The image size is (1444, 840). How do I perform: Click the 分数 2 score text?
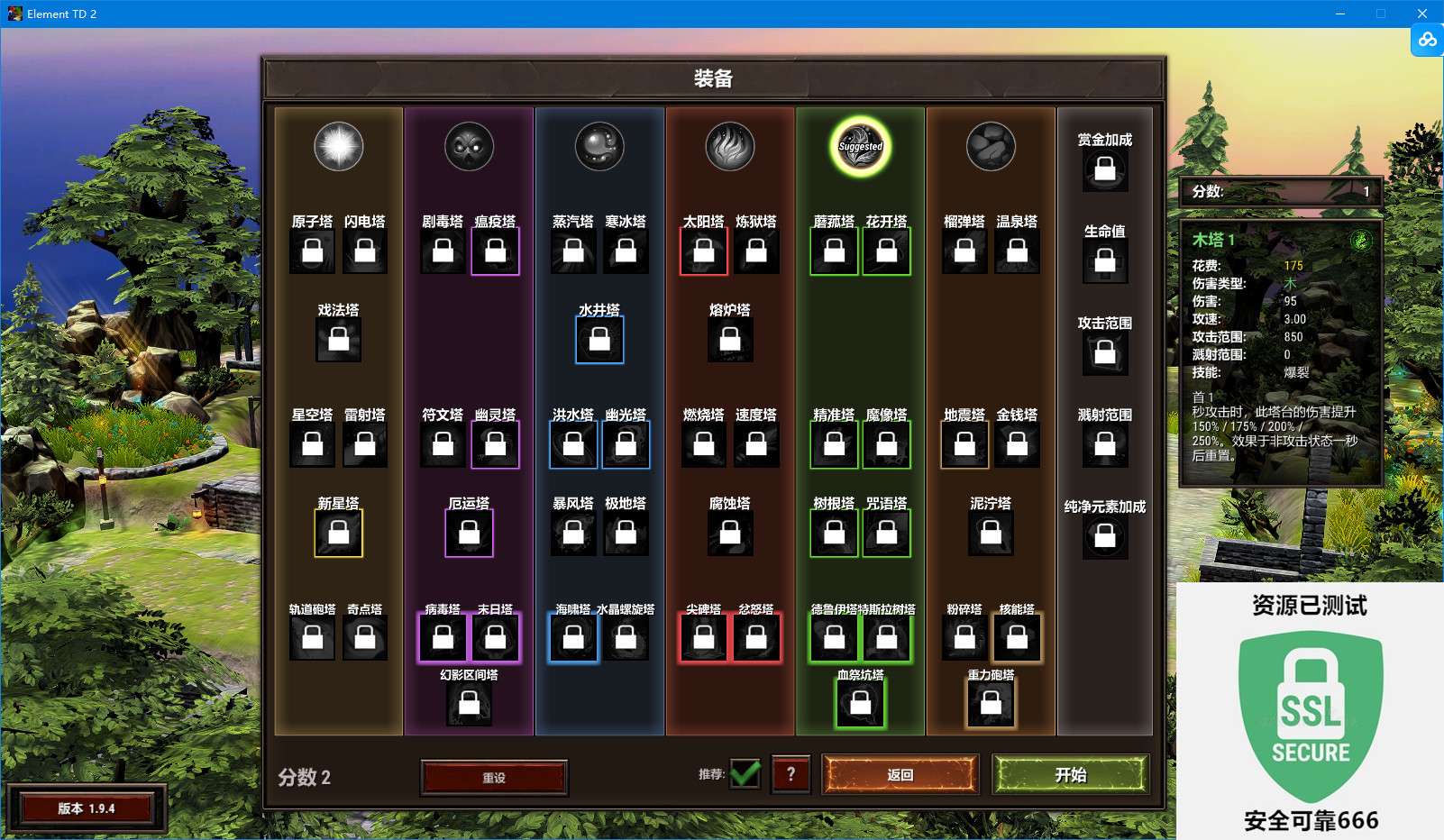pyautogui.click(x=305, y=777)
